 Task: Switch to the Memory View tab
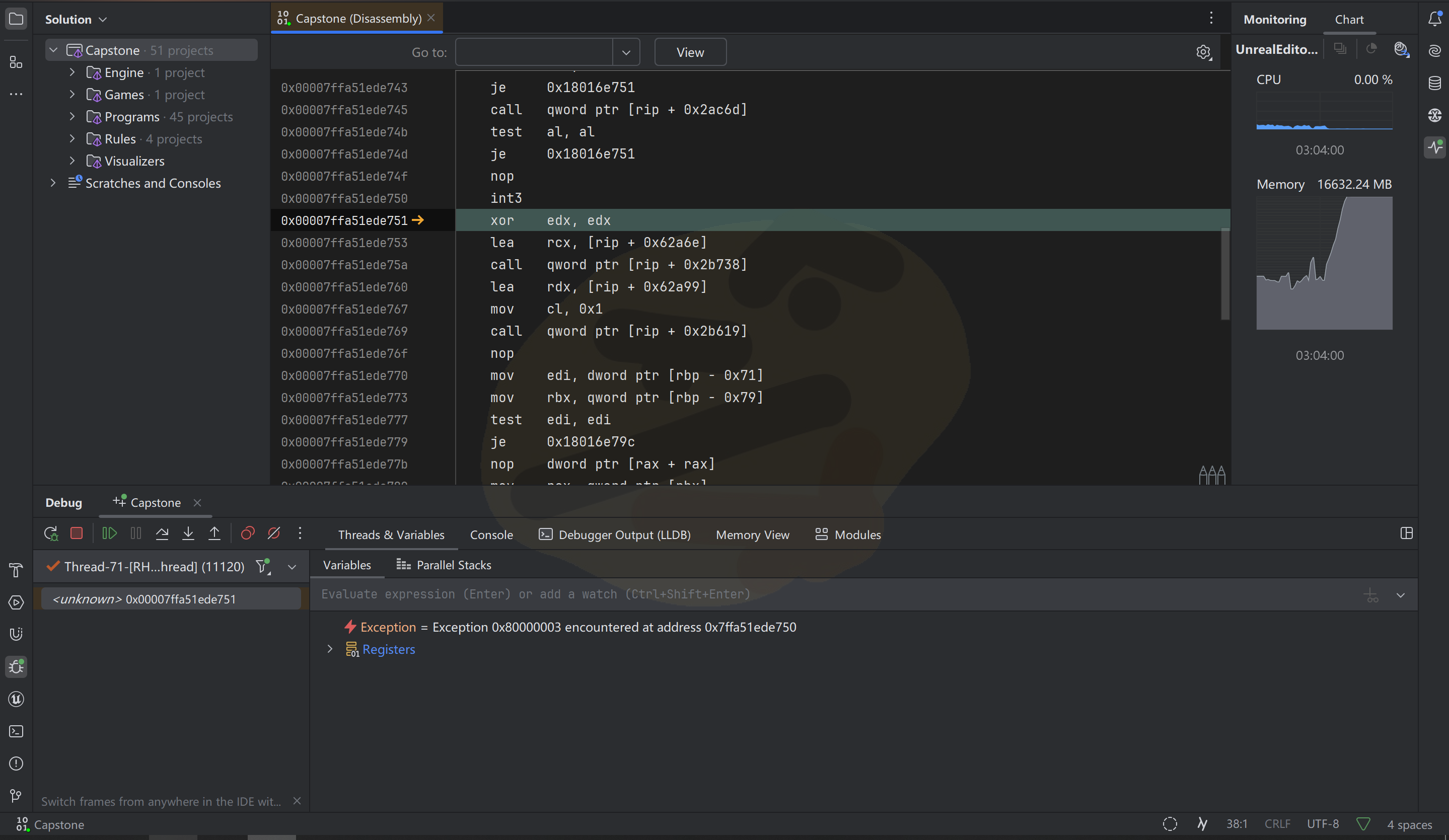pyautogui.click(x=752, y=534)
